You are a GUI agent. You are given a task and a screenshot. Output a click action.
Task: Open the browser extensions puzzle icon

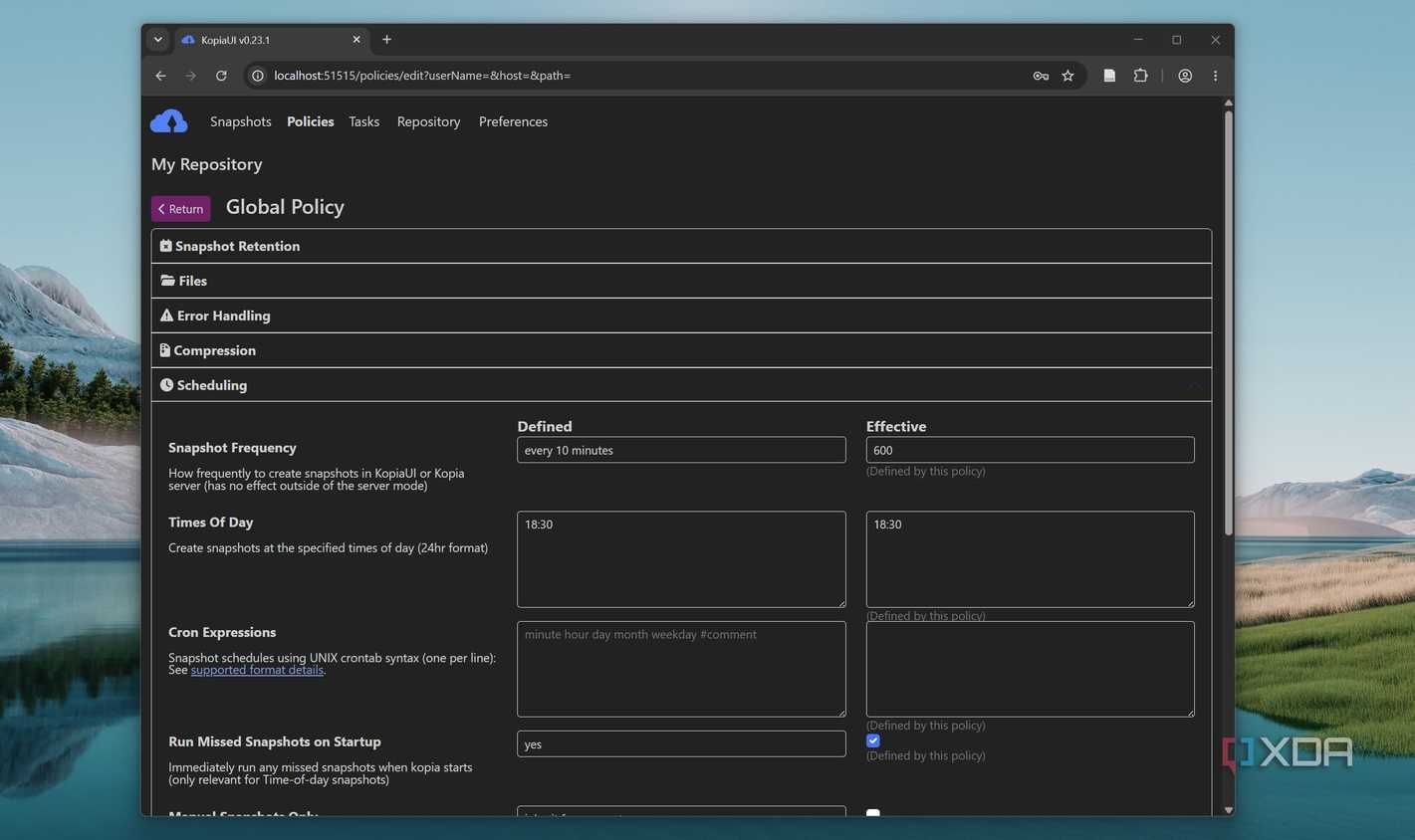point(1140,76)
